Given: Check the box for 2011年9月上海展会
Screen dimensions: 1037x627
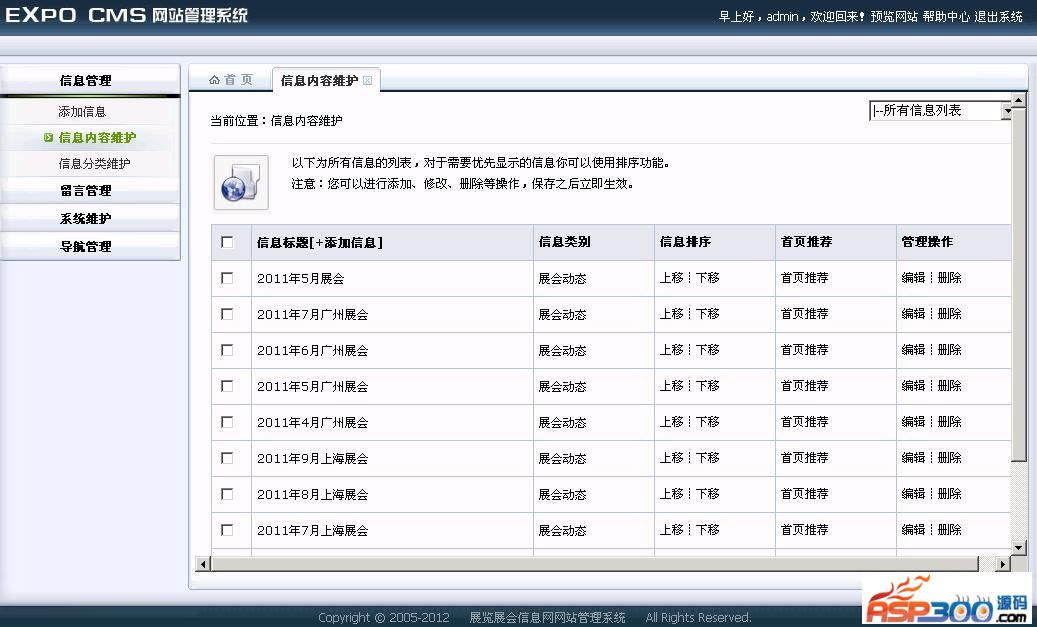Looking at the screenshot, I should pos(227,458).
